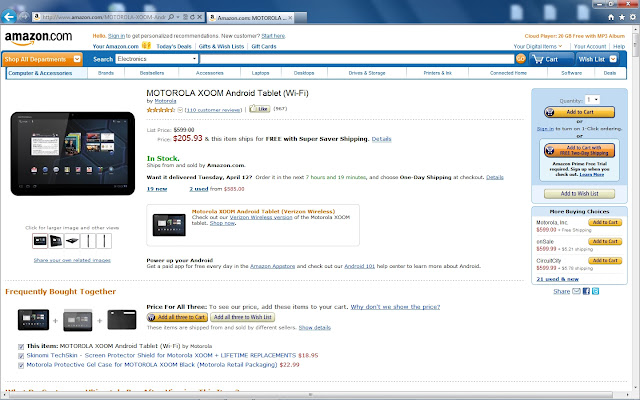The image size is (640, 400).
Task: Uncheck This item MOTOROLA XOOM checkbox
Action: [x=21, y=347]
